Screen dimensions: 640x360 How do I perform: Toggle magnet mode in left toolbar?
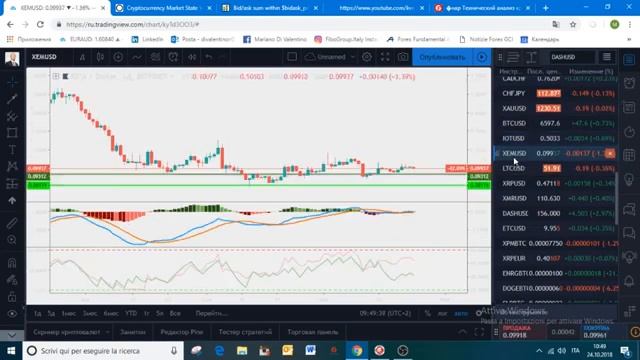click(12, 263)
